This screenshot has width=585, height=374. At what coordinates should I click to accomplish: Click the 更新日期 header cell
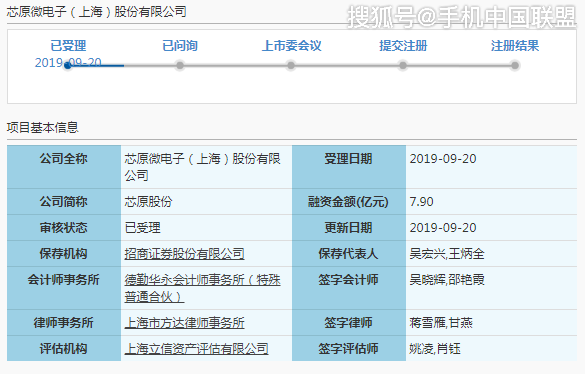tap(348, 228)
